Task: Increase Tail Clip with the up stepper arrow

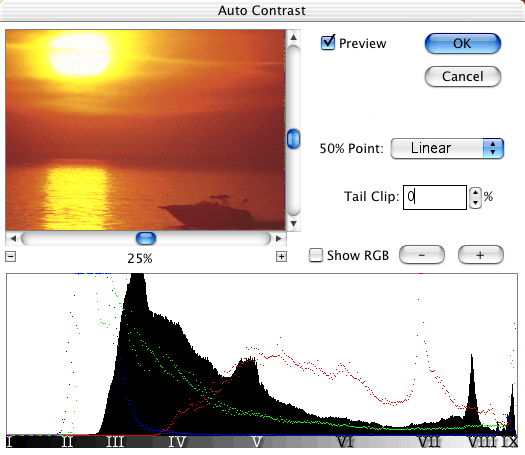Action: (475, 193)
